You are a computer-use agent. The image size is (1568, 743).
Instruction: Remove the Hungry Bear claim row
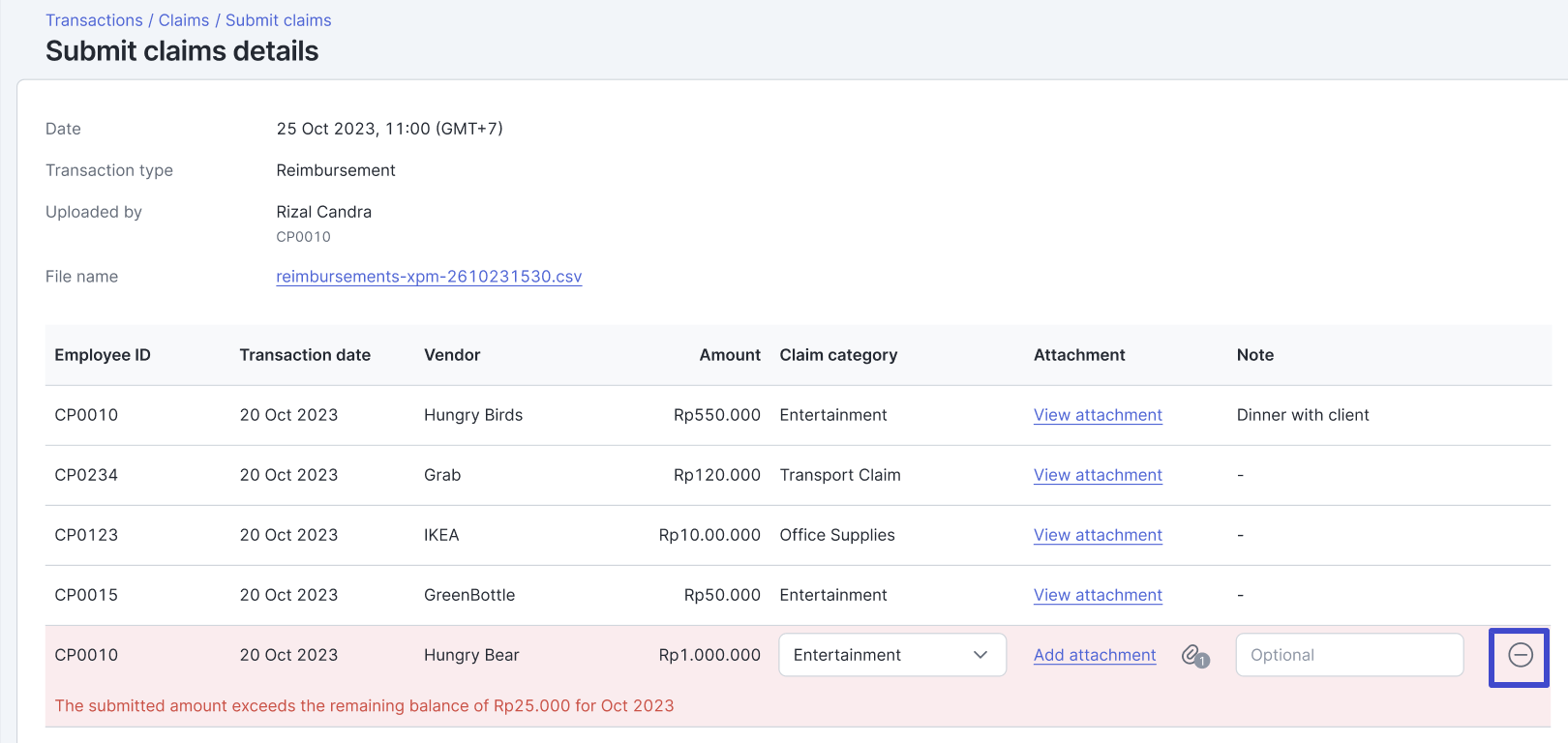point(1520,656)
